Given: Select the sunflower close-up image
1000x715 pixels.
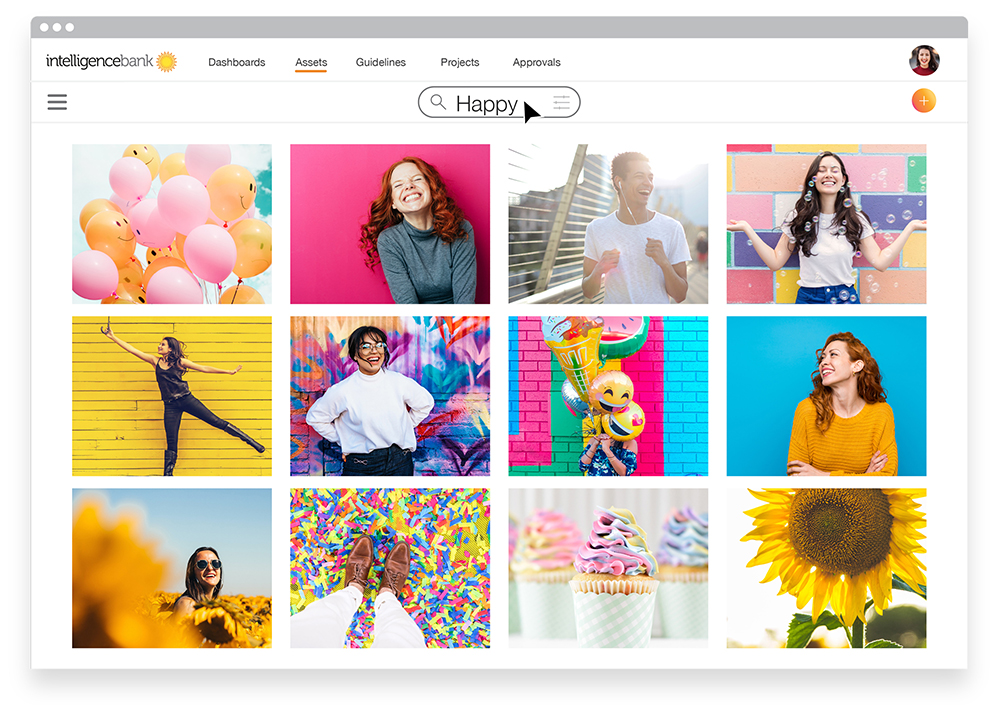Looking at the screenshot, I should click(827, 568).
